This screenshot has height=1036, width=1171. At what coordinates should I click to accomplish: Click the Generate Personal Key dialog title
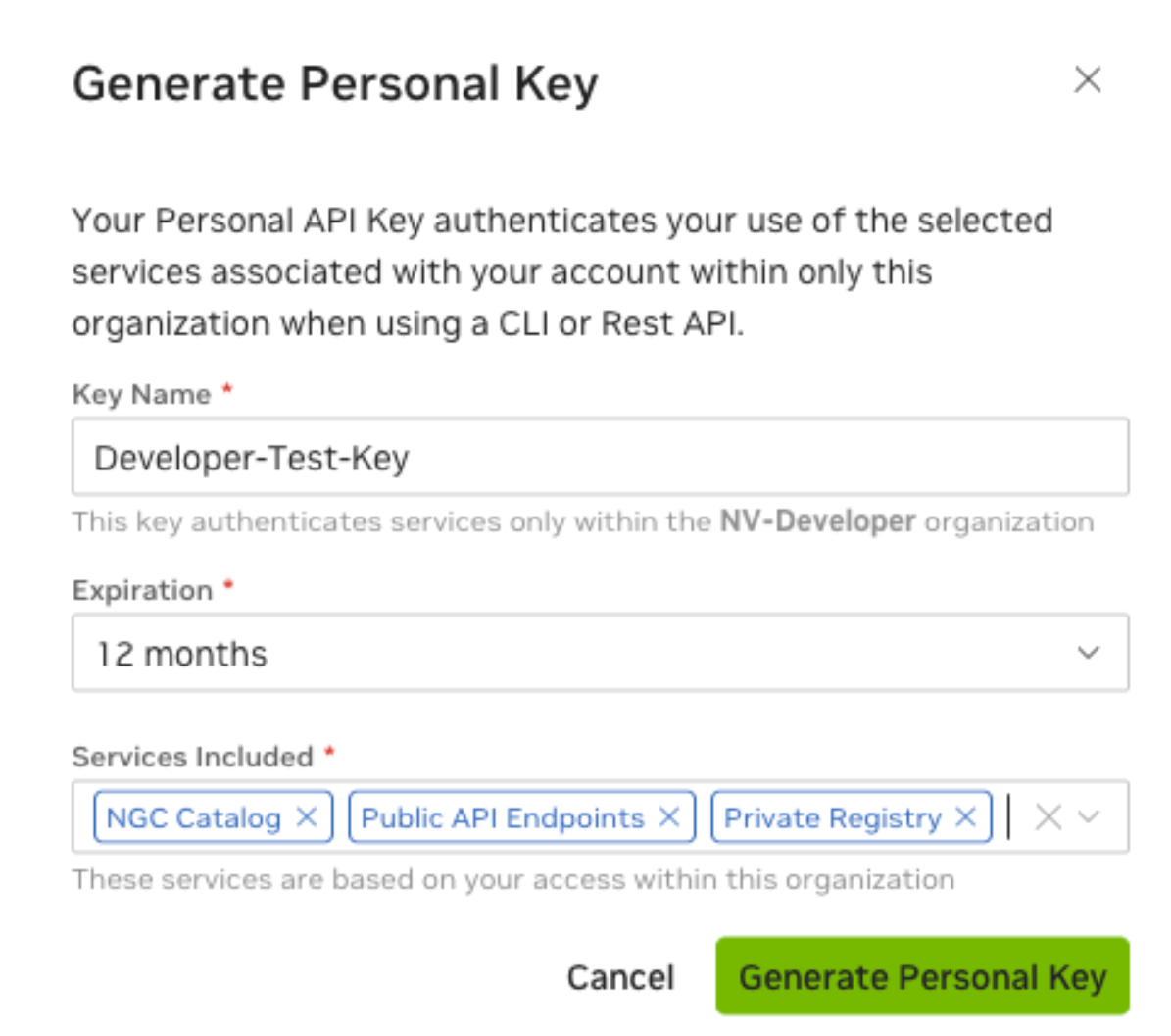pyautogui.click(x=335, y=83)
